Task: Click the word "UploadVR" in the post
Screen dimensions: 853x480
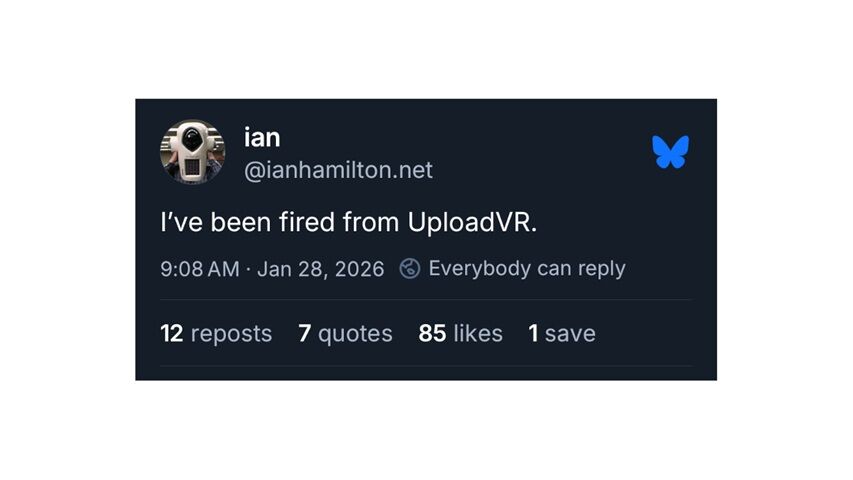Action: pos(468,222)
